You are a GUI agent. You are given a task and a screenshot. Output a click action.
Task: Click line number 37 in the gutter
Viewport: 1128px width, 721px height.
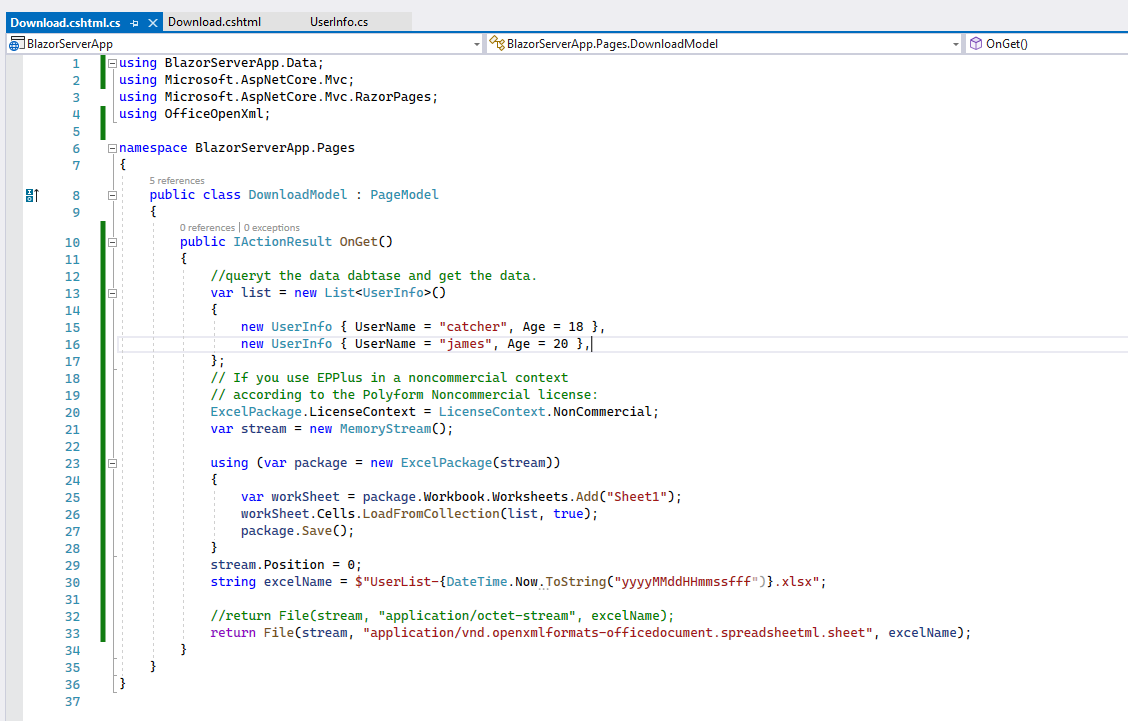pos(72,701)
